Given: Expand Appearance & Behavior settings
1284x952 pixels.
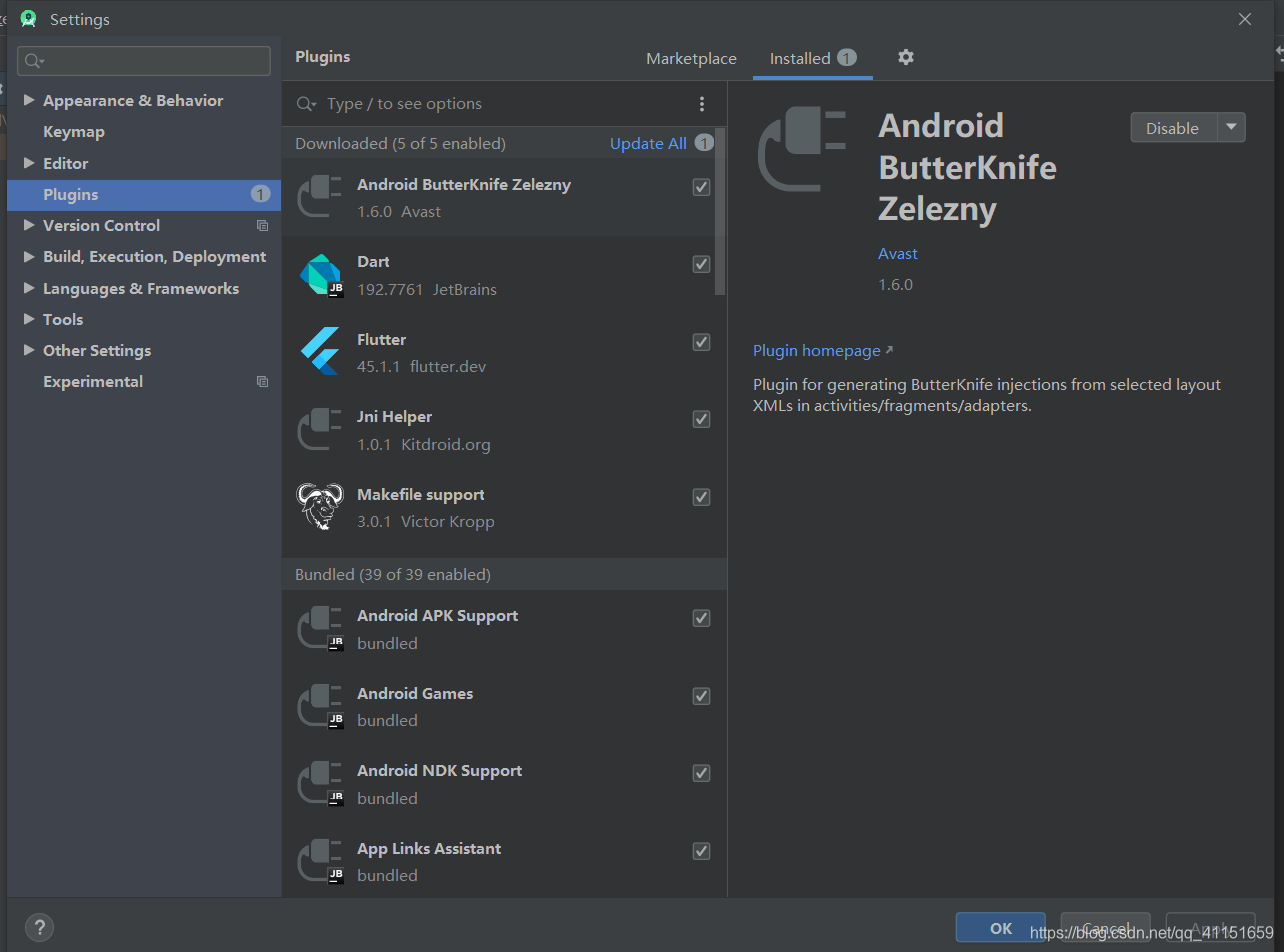Looking at the screenshot, I should tap(29, 100).
